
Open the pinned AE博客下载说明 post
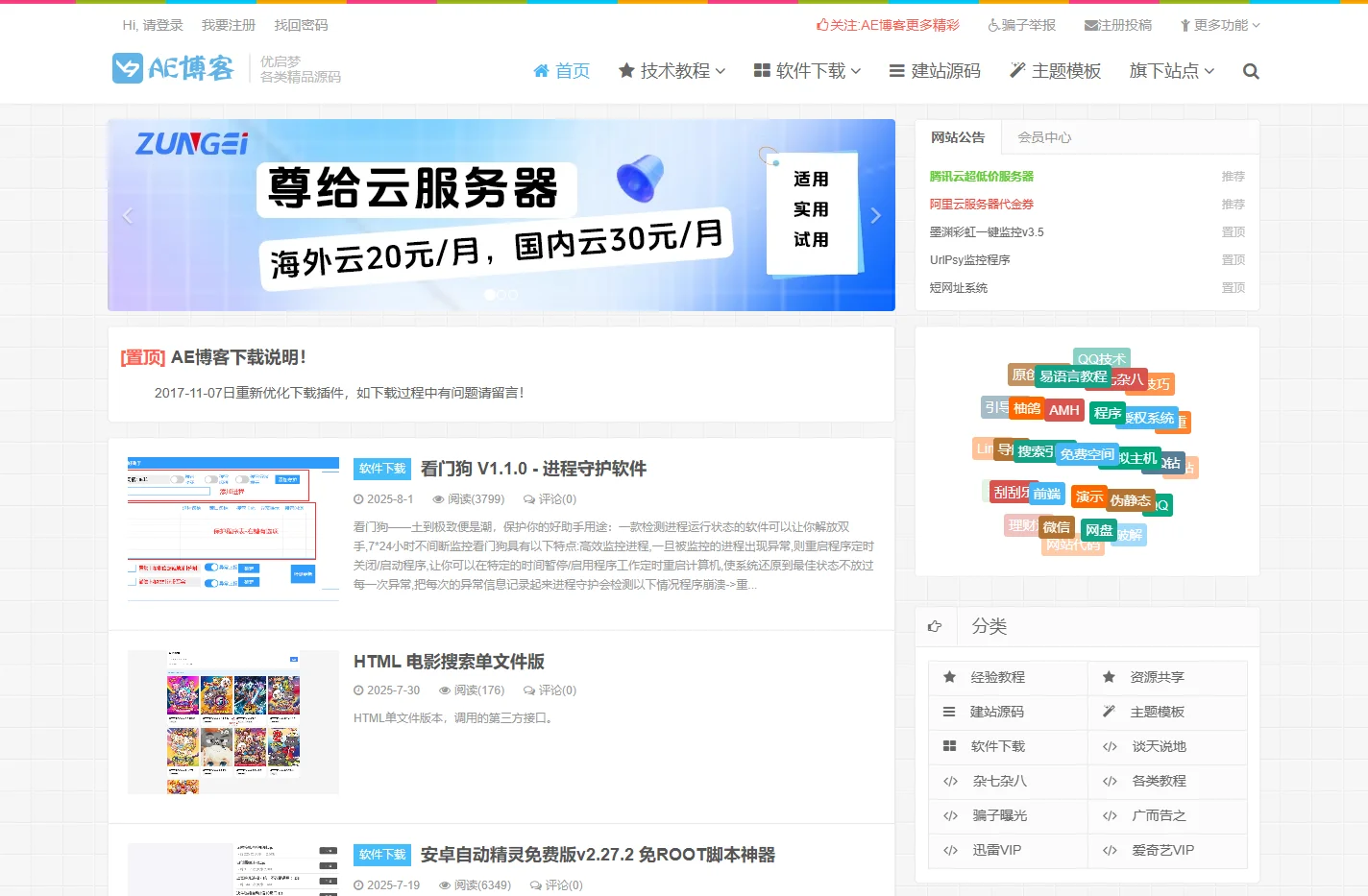(x=238, y=357)
